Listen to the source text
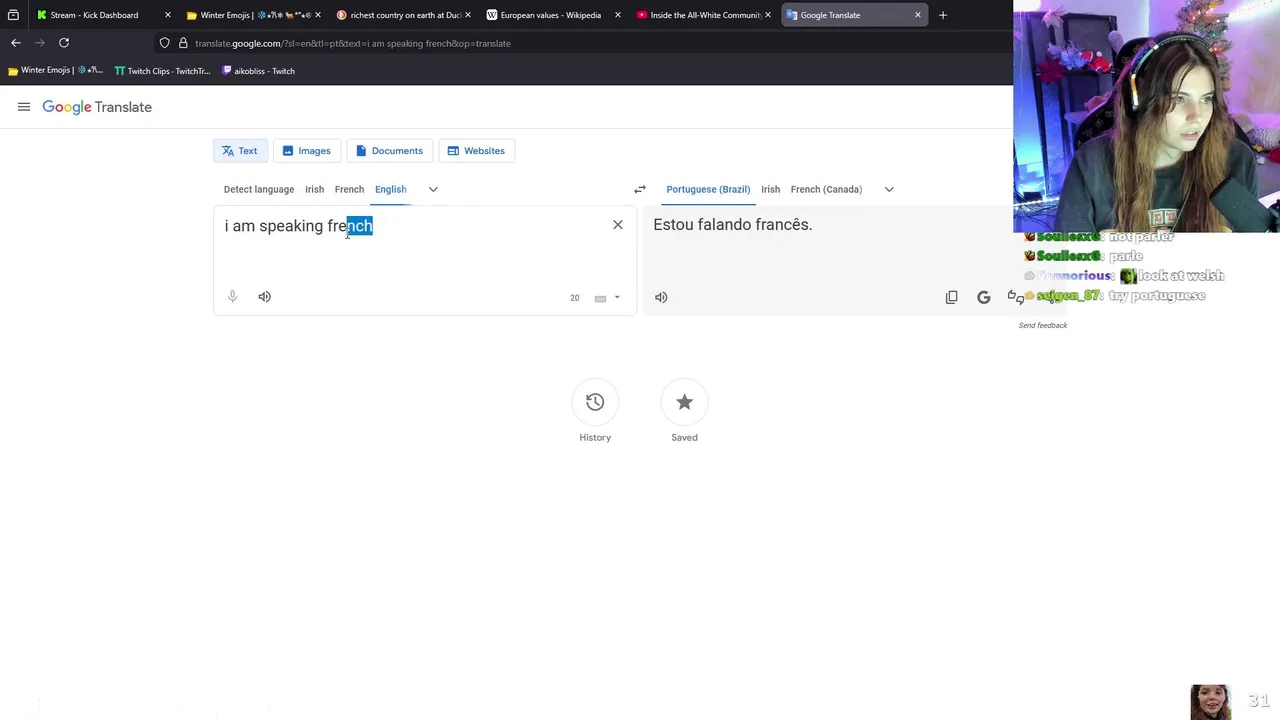Viewport: 1280px width, 720px height. click(264, 297)
